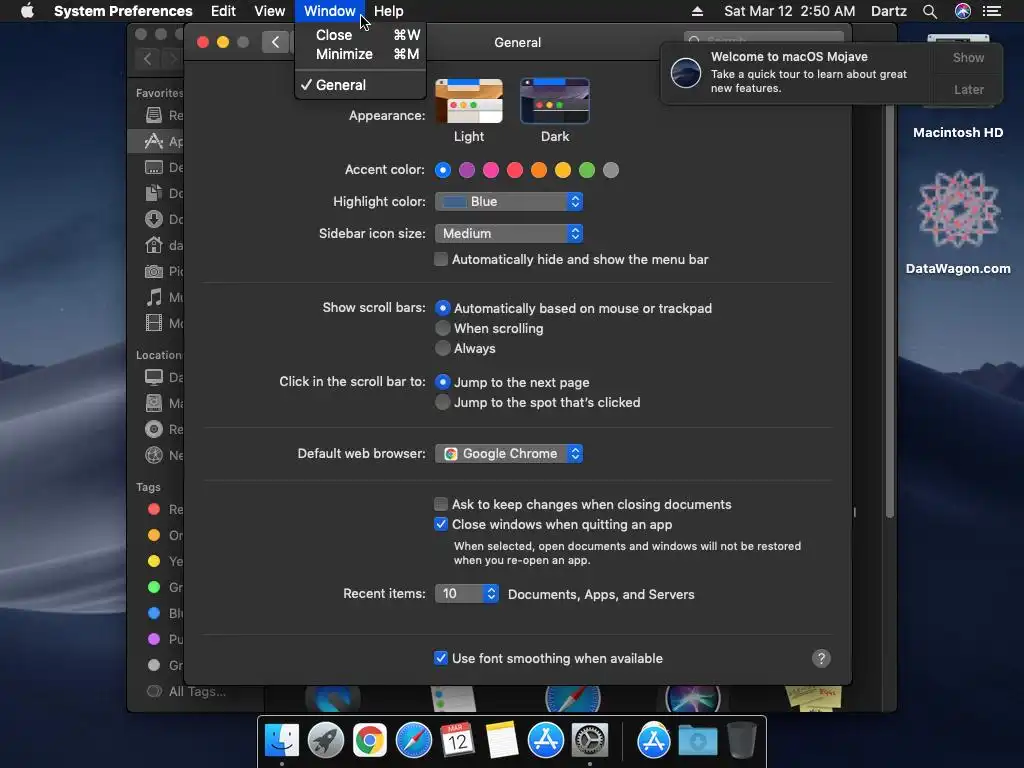Select red accent color
This screenshot has width=1024, height=768.
[x=515, y=170]
